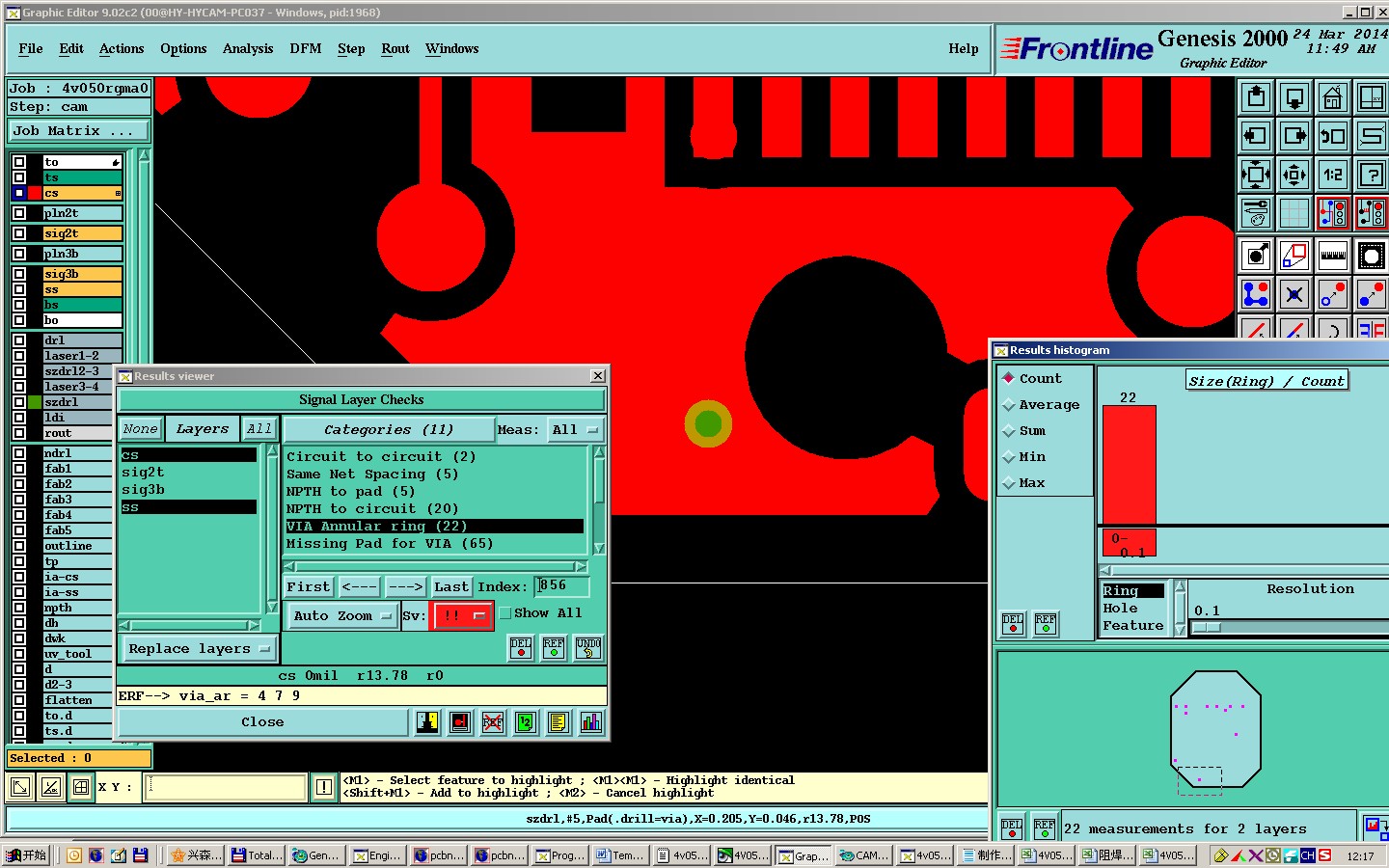Click REF icon in Results histogram panel

click(1046, 625)
